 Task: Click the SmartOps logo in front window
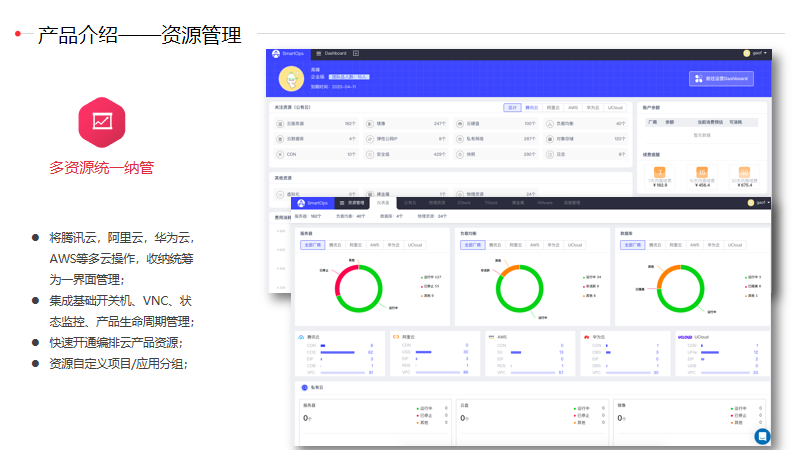click(x=312, y=203)
